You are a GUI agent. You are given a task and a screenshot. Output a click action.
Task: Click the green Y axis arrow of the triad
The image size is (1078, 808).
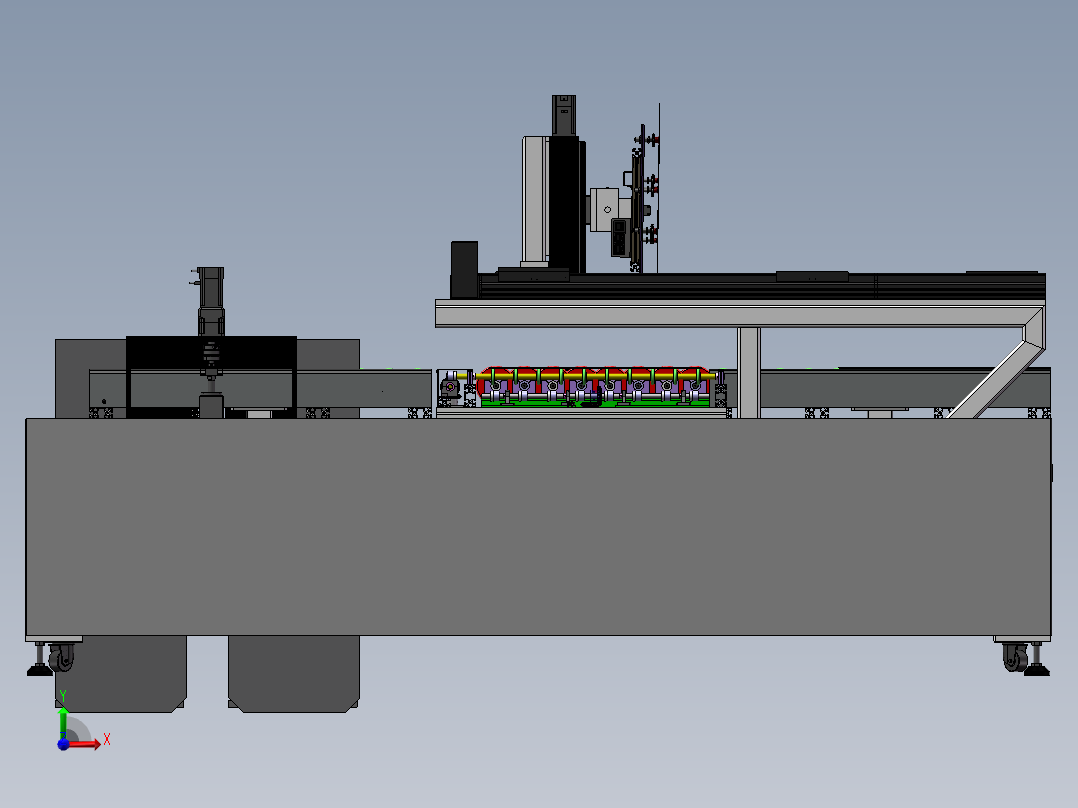(63, 721)
